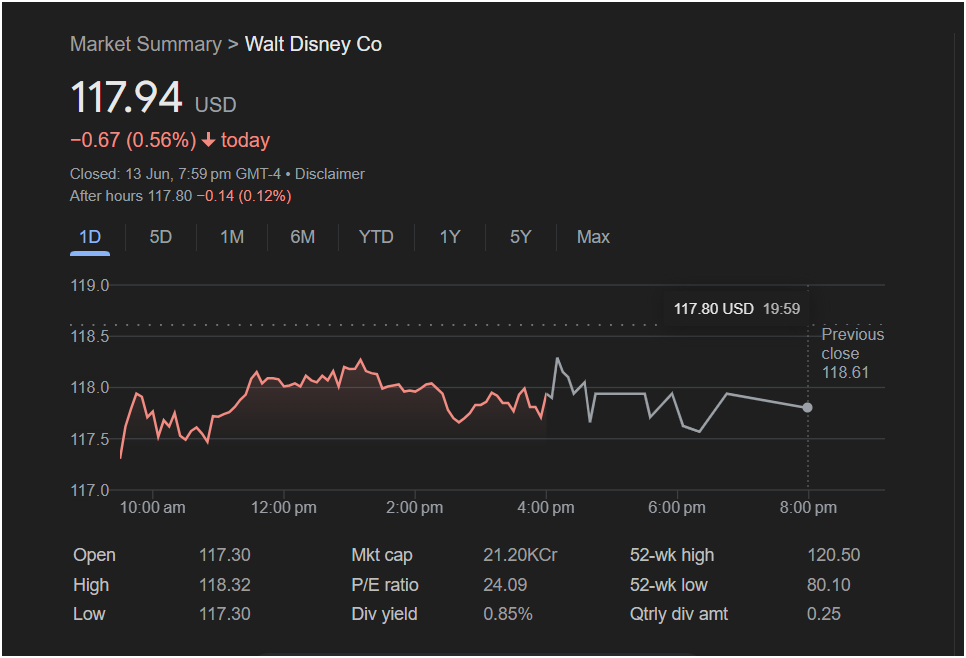This screenshot has height=658, width=966.
Task: Click the 117.5 y-axis label
Action: pyautogui.click(x=90, y=439)
